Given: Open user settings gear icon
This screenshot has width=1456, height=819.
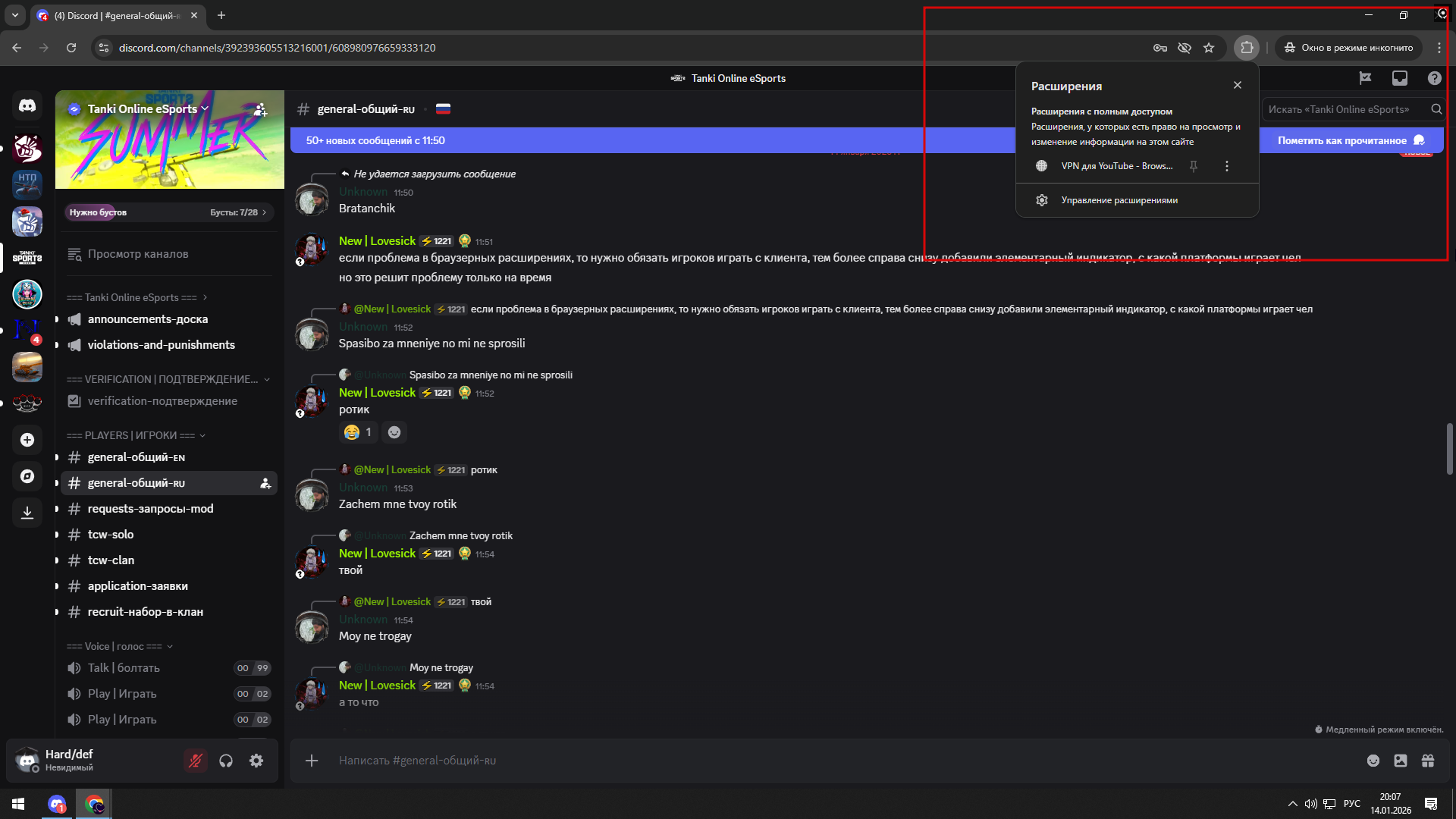Looking at the screenshot, I should click(x=256, y=761).
